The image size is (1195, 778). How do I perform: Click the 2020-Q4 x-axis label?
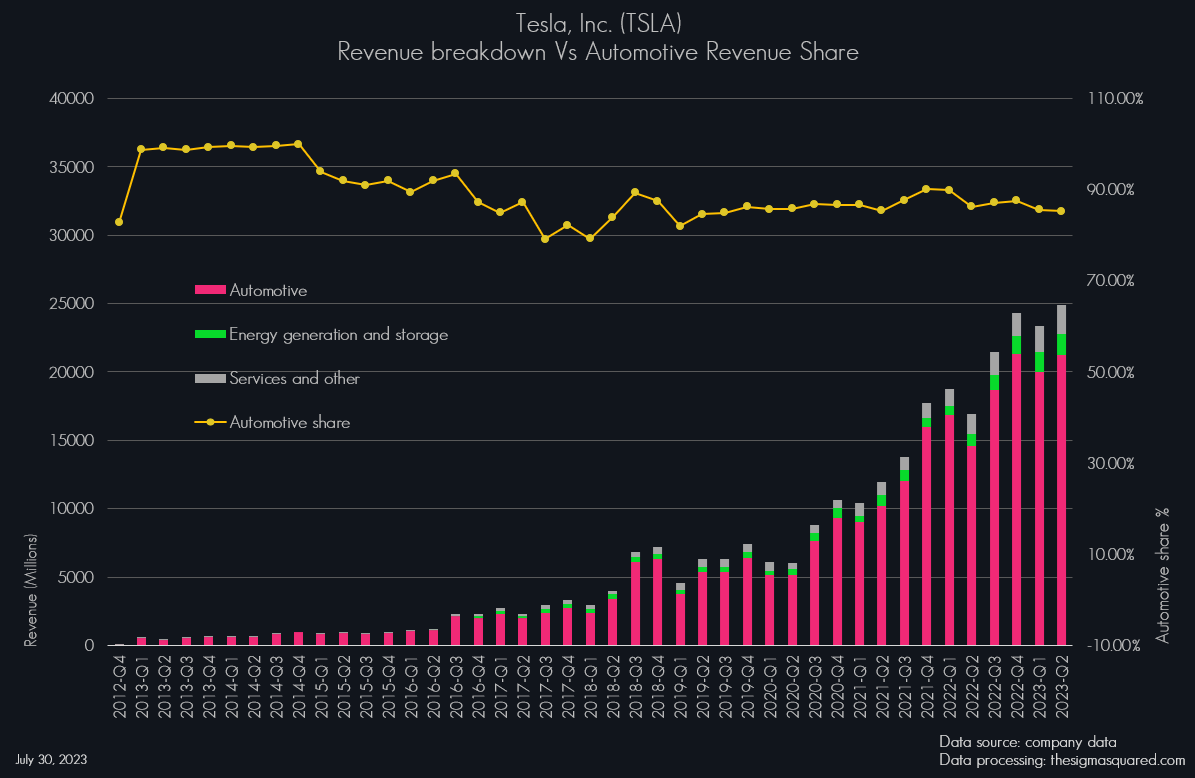(838, 685)
